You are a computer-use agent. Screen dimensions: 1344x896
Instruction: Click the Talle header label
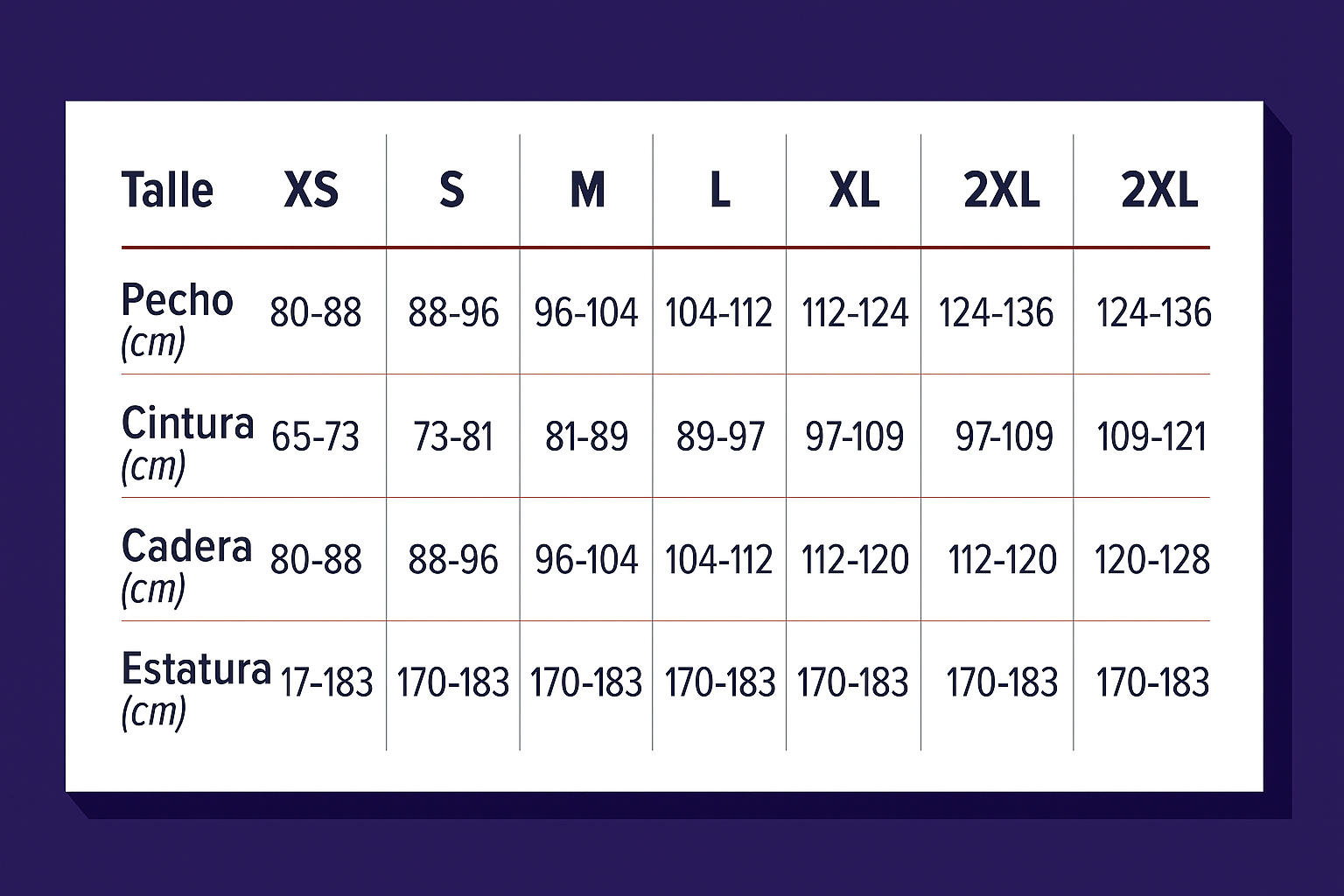point(167,190)
